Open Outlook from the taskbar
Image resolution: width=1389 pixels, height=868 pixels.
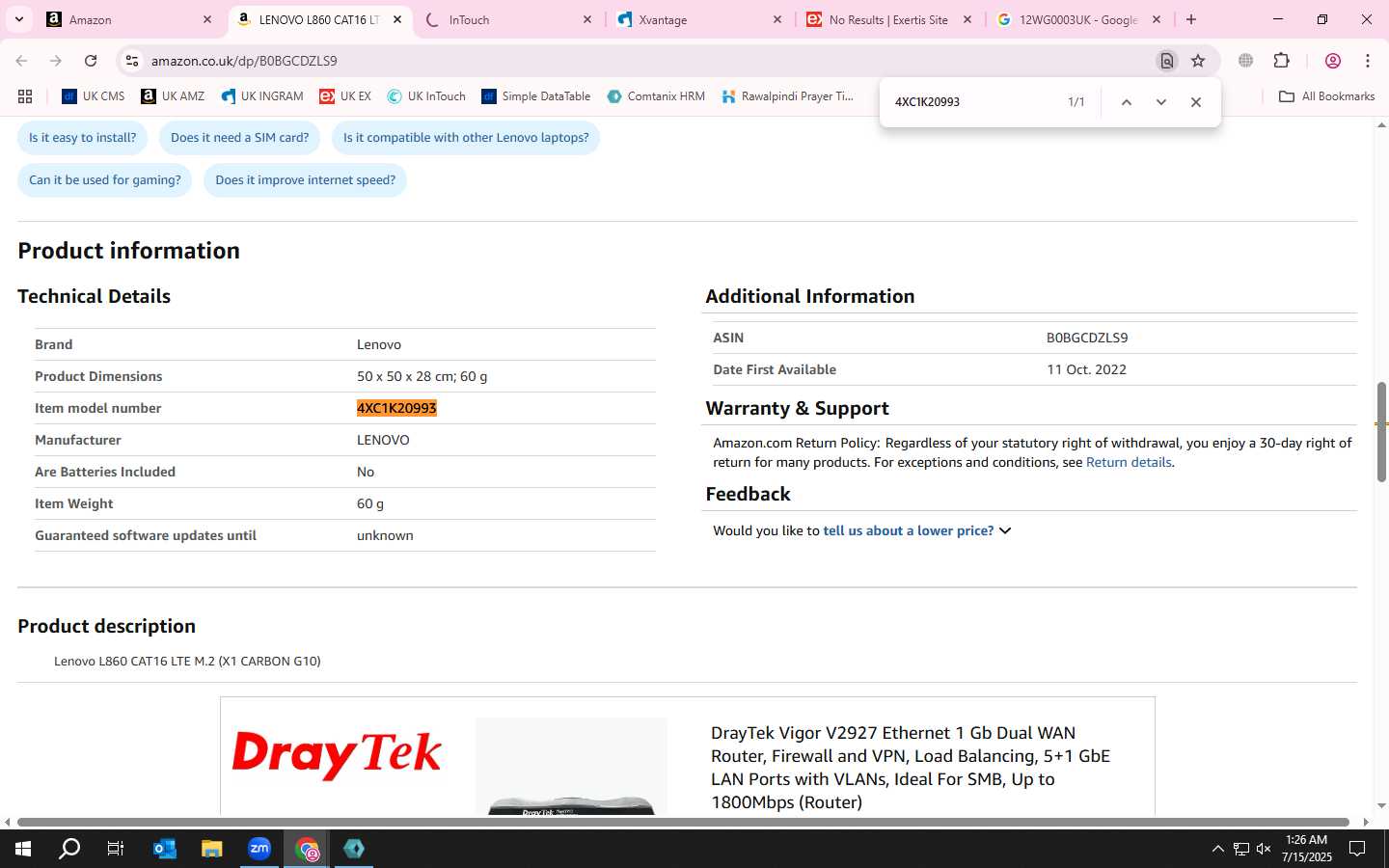coord(165,849)
